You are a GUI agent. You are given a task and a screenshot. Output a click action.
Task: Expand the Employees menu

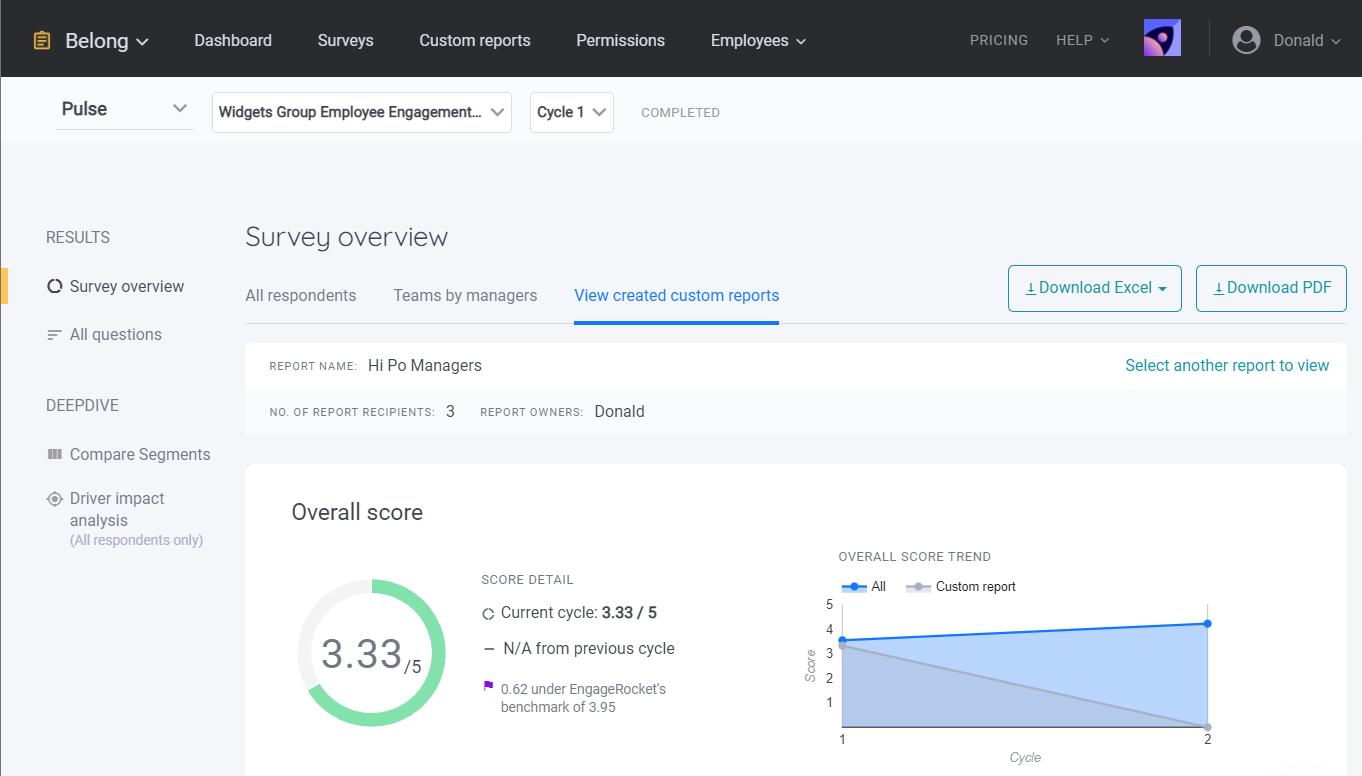pyautogui.click(x=759, y=41)
